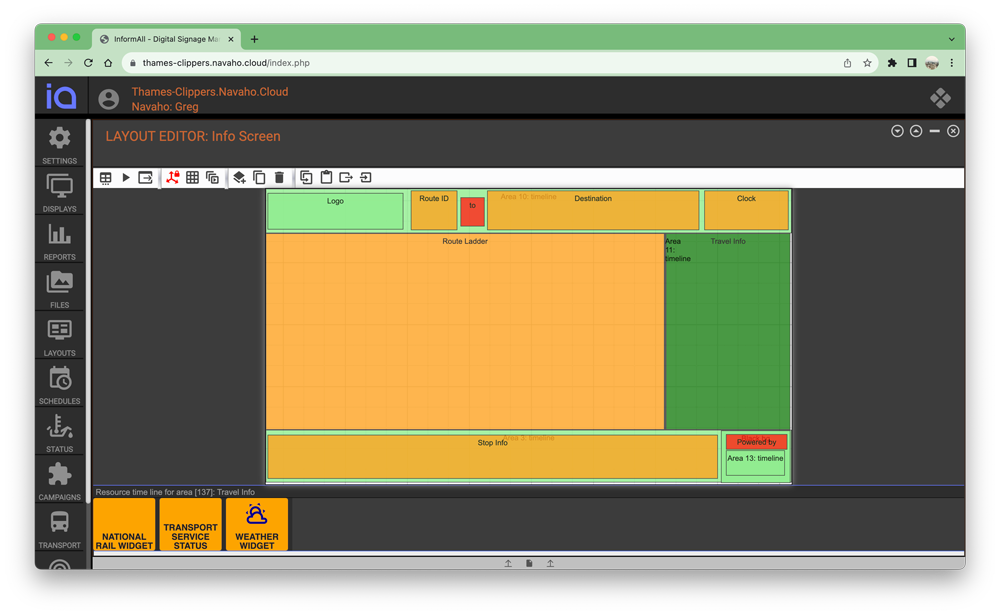Click the add layer icon
The width and height of the screenshot is (1000, 615).
(x=239, y=178)
